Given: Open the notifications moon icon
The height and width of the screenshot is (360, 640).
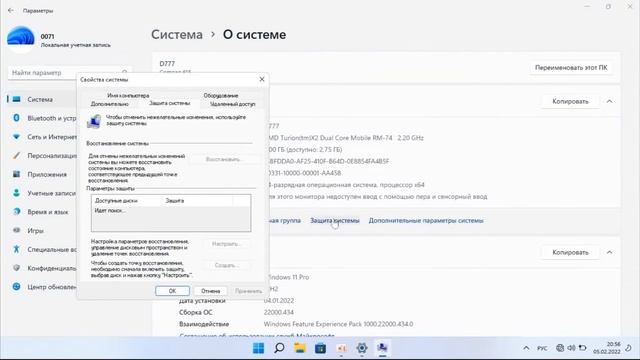Looking at the screenshot, I should pos(629,348).
